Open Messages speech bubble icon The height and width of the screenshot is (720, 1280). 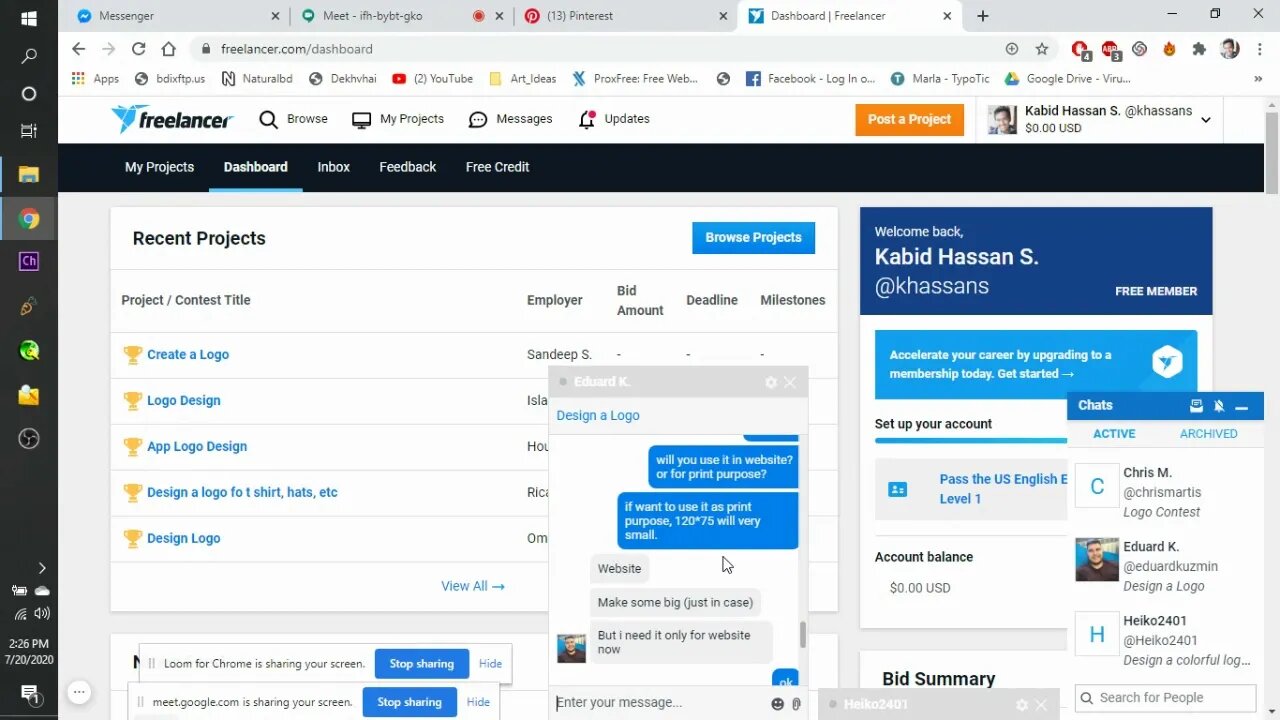[478, 119]
